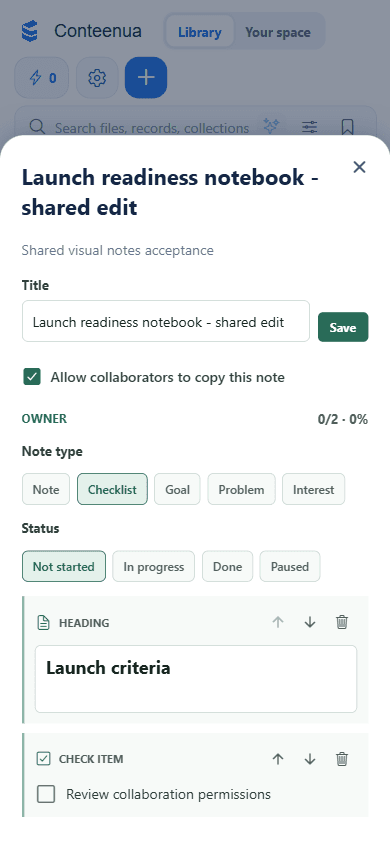The height and width of the screenshot is (844, 390).
Task: Delete the Check item block
Action: pos(342,759)
